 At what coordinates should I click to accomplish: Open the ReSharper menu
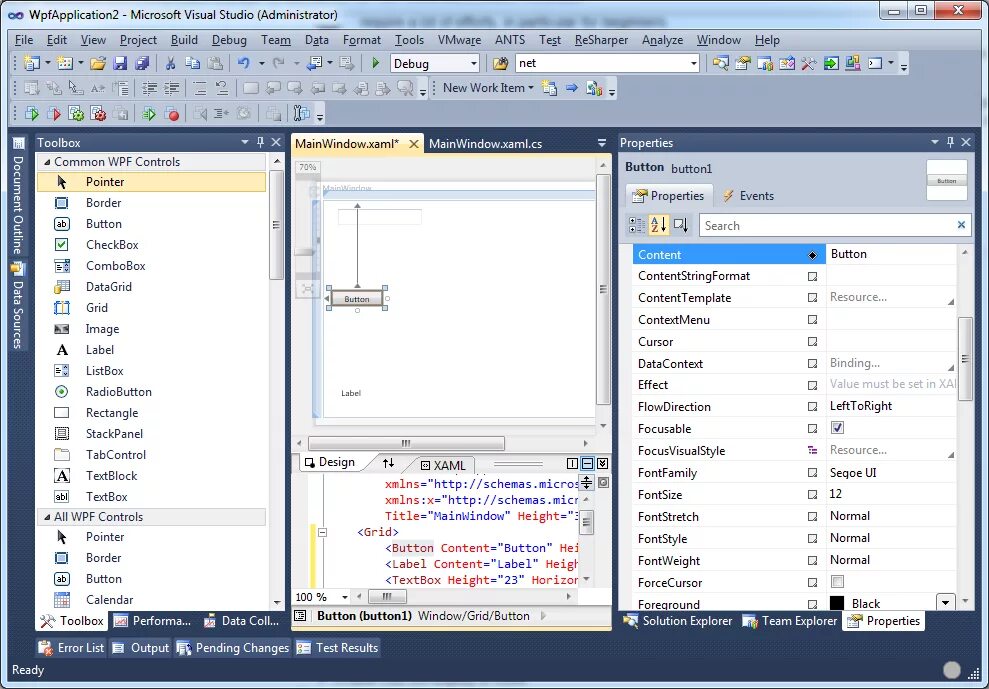click(601, 40)
